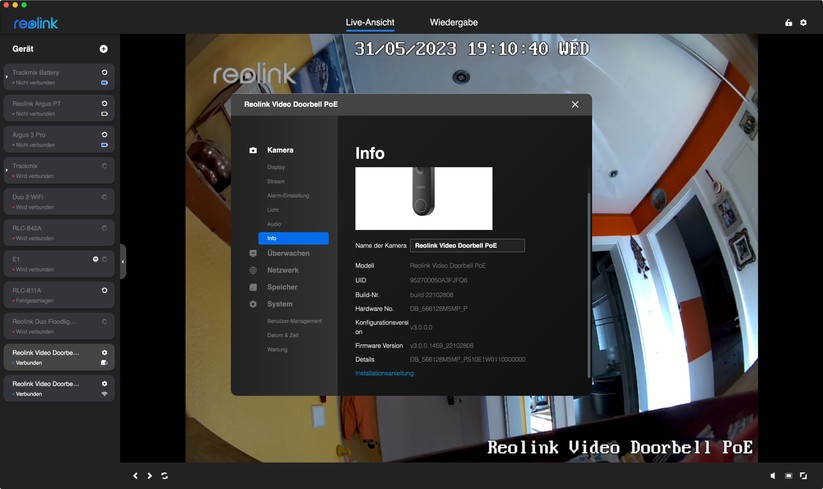This screenshot has width=823, height=489.
Task: Open Wartung settings
Action: (277, 349)
